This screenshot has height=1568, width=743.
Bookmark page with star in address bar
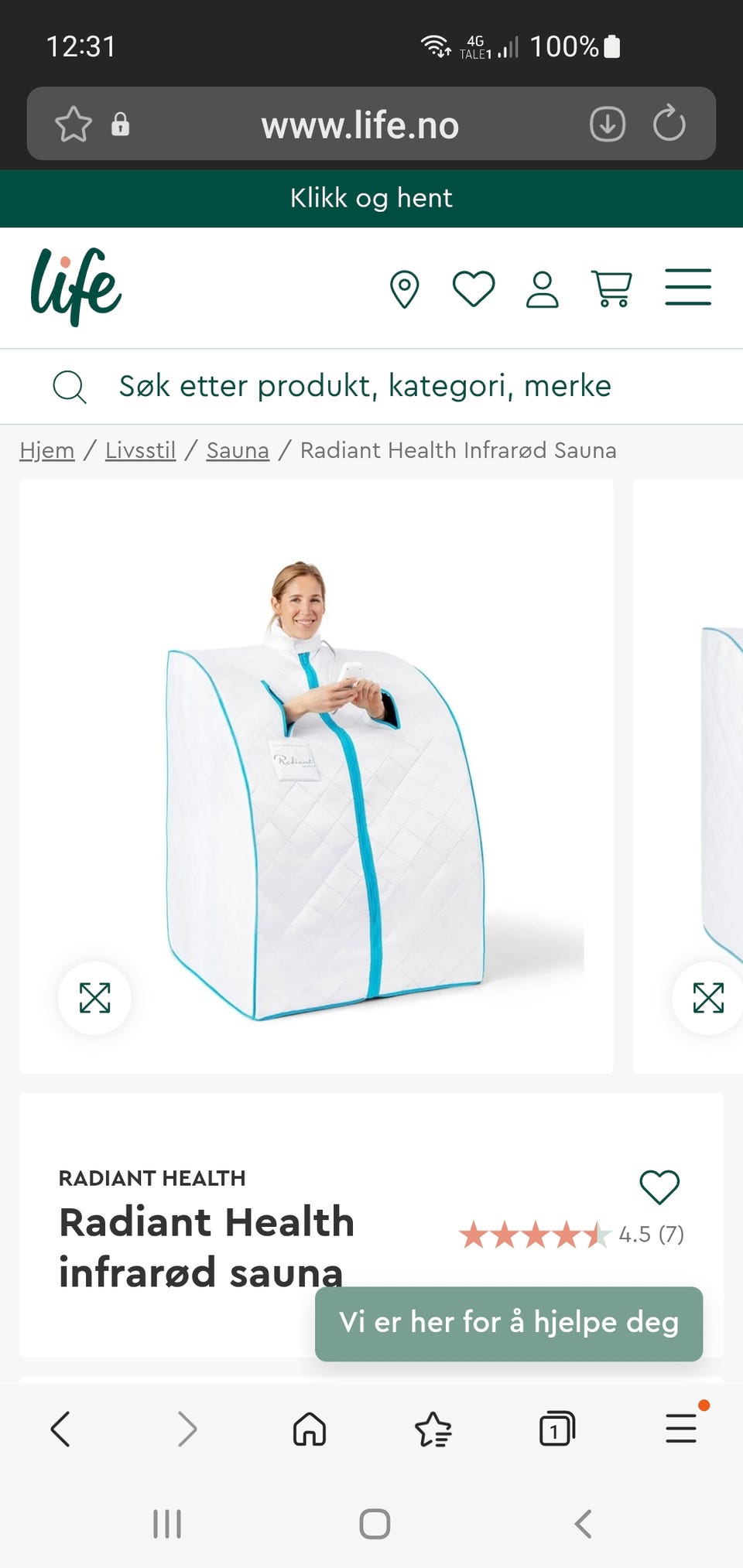(x=74, y=125)
